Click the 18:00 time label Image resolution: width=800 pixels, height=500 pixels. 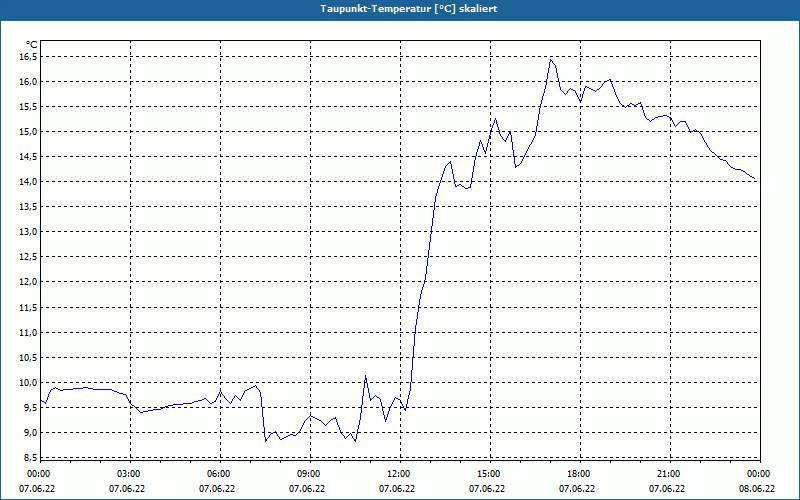580,474
